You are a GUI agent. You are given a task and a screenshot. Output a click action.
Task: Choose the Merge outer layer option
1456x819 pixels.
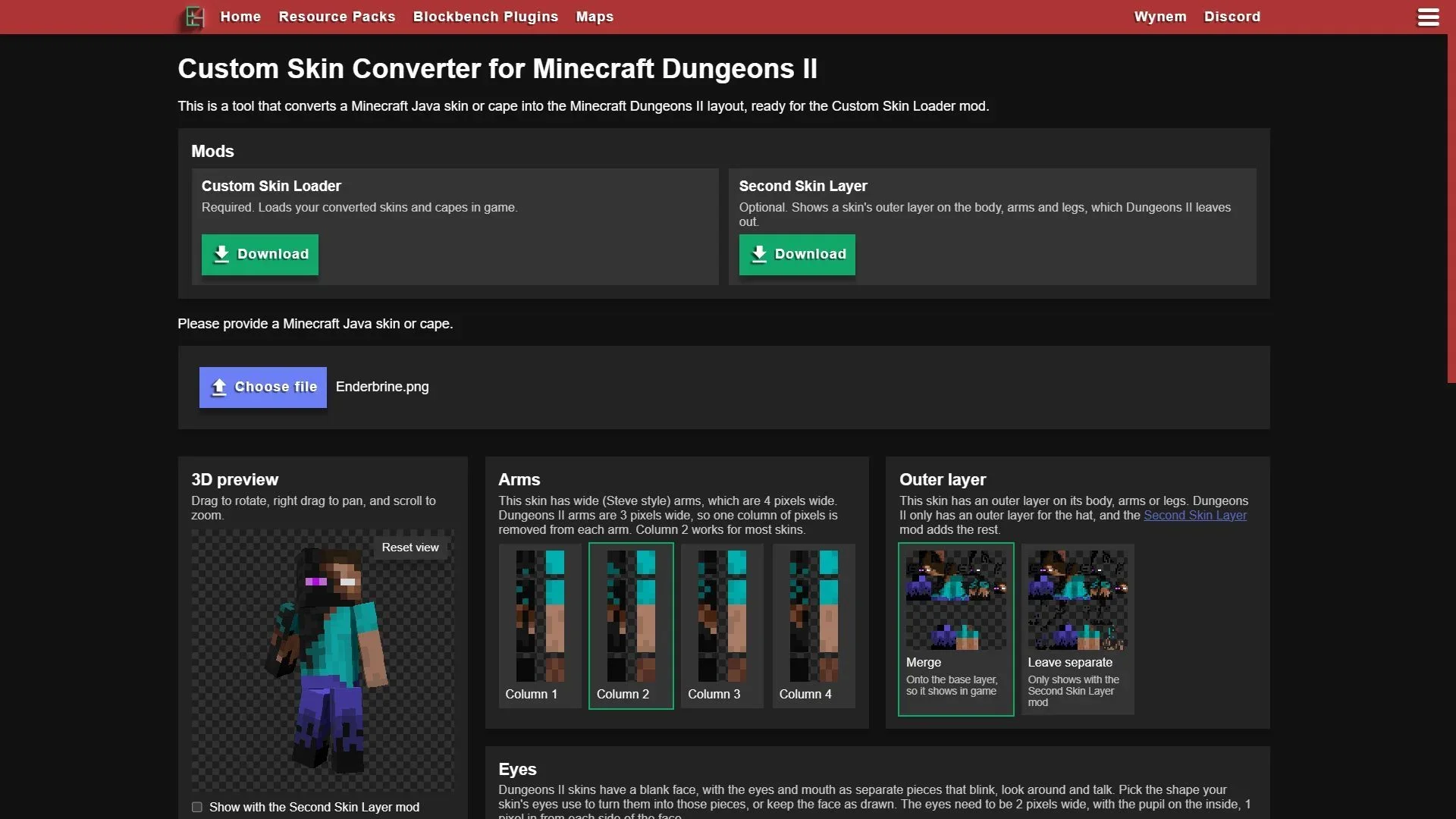tap(956, 629)
